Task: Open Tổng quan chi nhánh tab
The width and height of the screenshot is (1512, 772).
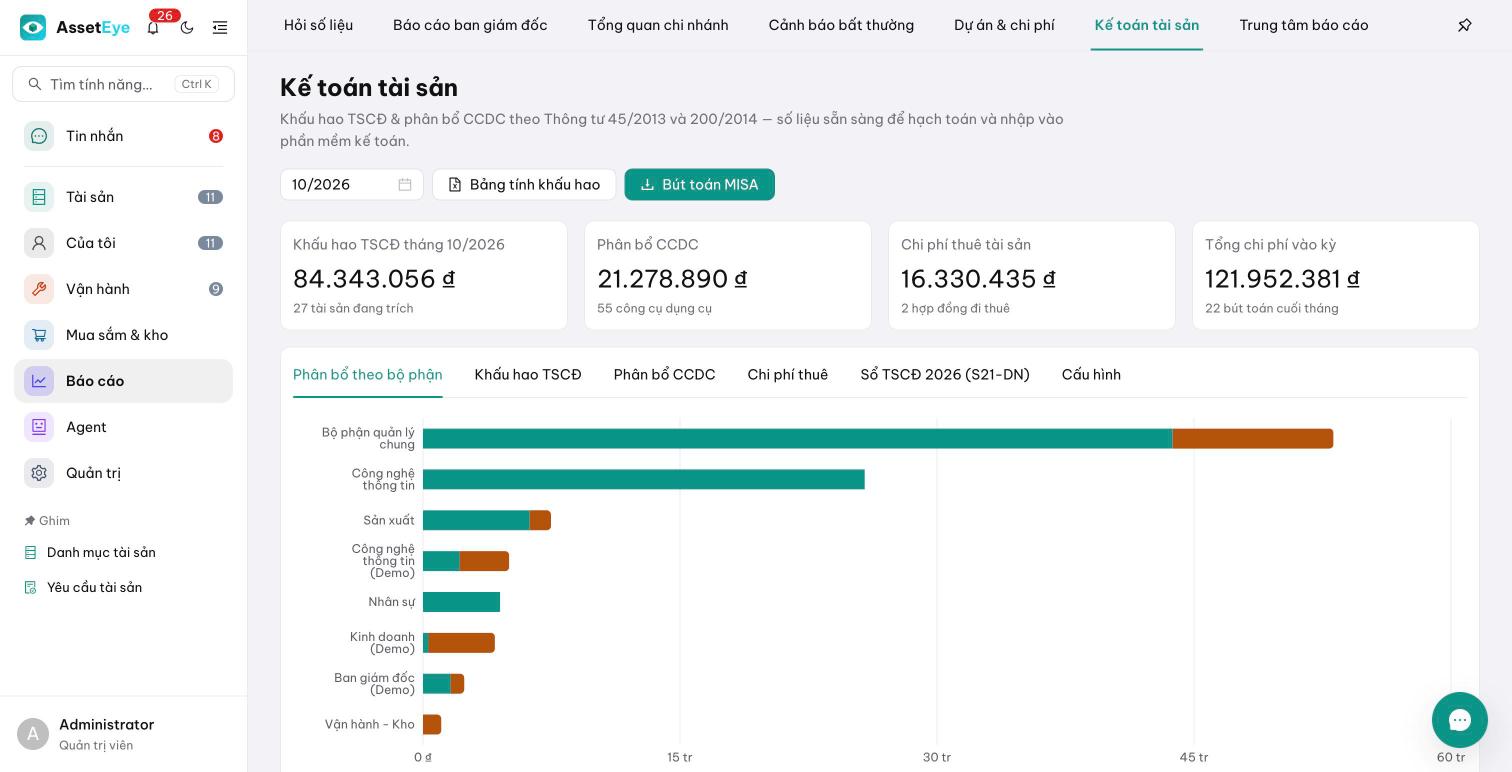Action: (658, 25)
